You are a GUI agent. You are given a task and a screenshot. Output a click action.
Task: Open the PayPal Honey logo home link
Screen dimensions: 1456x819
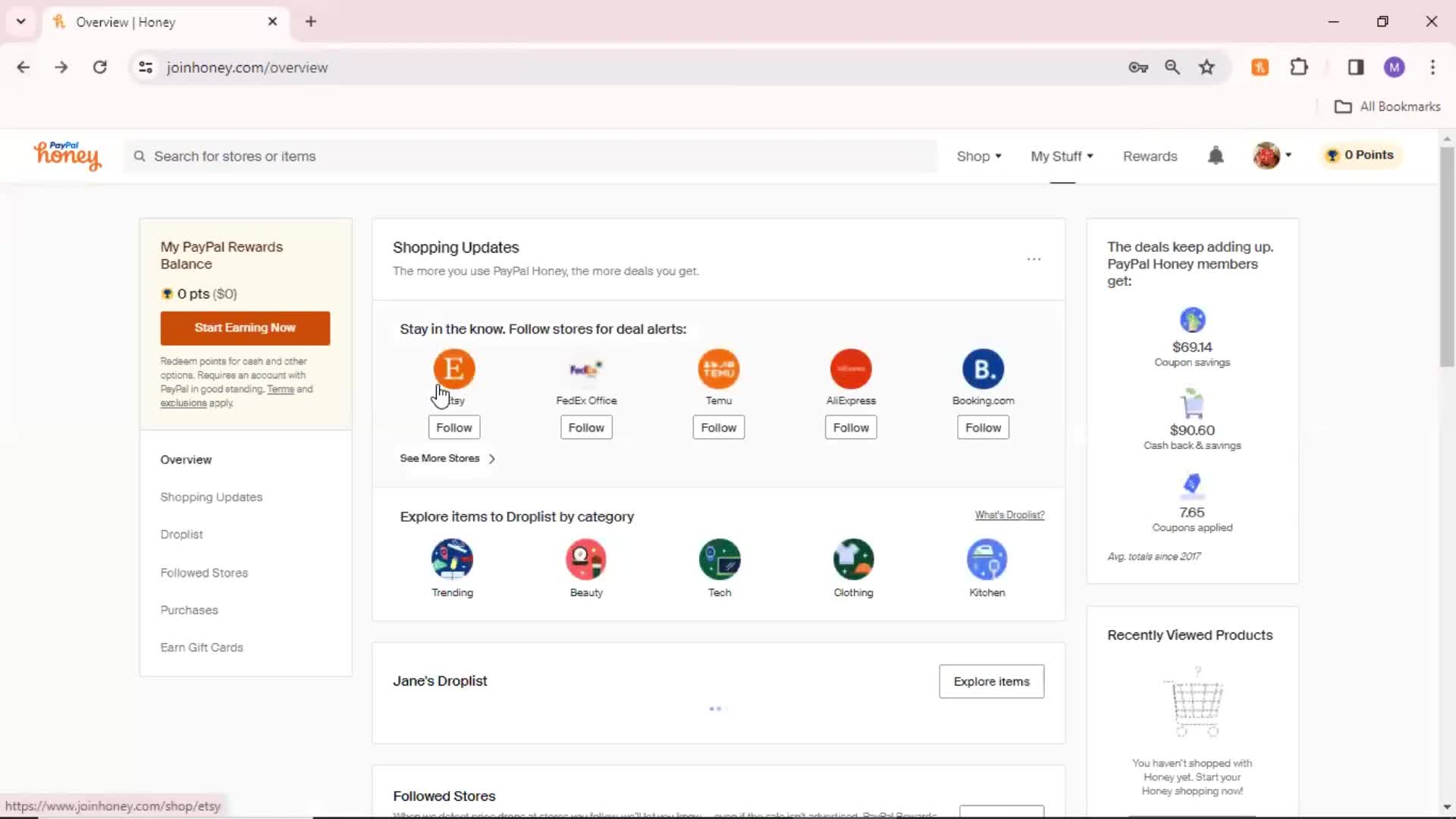(x=67, y=155)
